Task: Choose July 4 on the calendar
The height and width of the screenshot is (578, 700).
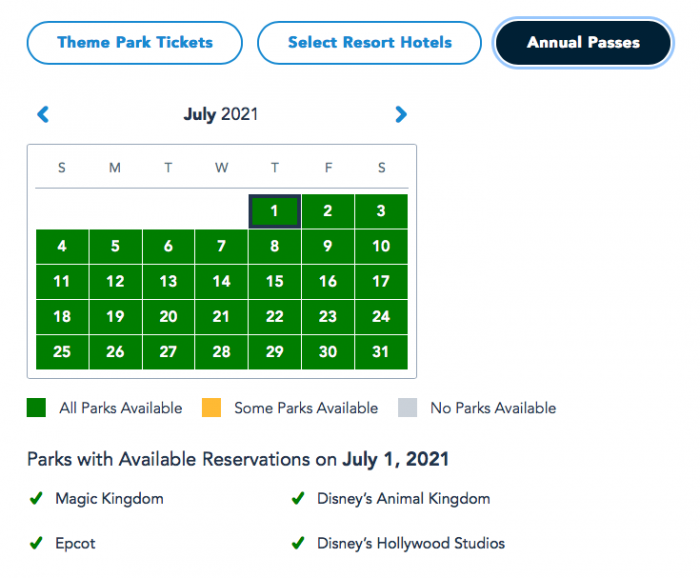Action: (62, 246)
